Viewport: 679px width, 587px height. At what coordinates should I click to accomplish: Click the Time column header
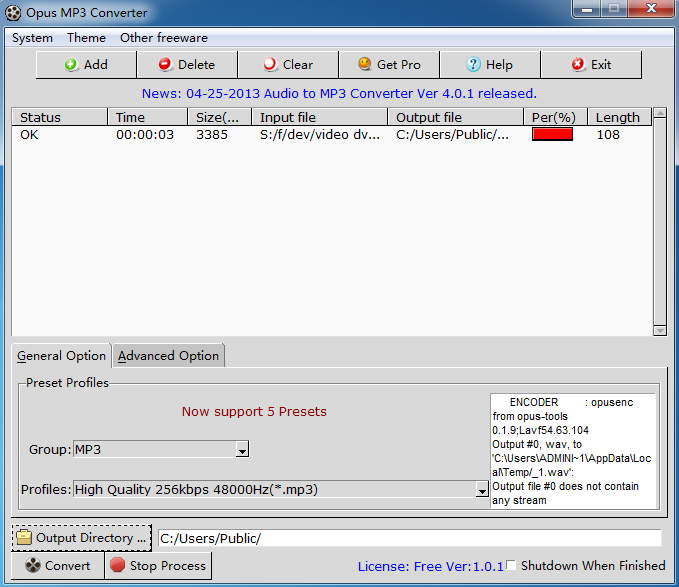(x=147, y=117)
